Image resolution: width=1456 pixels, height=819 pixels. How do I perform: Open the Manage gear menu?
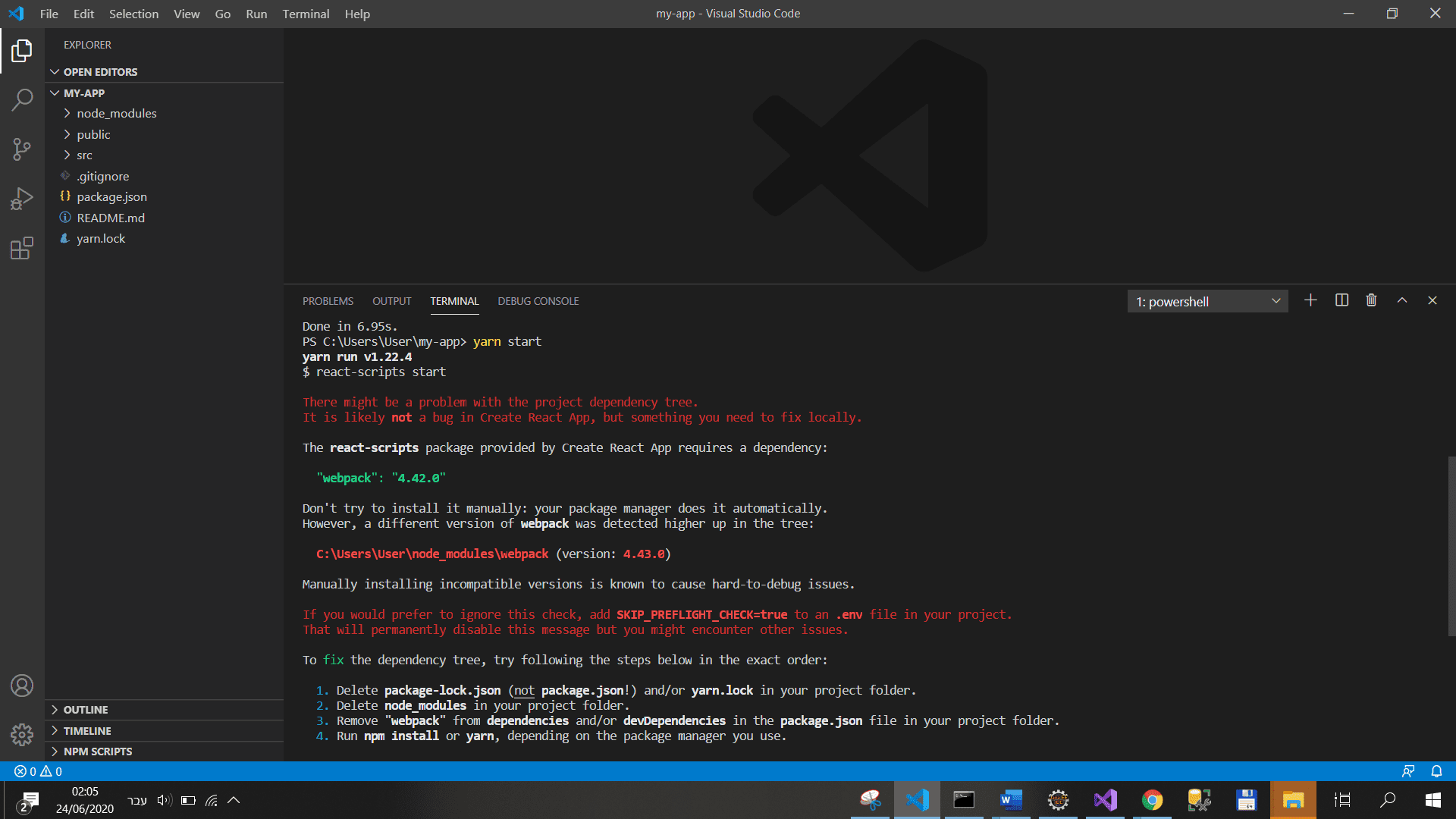coord(22,734)
